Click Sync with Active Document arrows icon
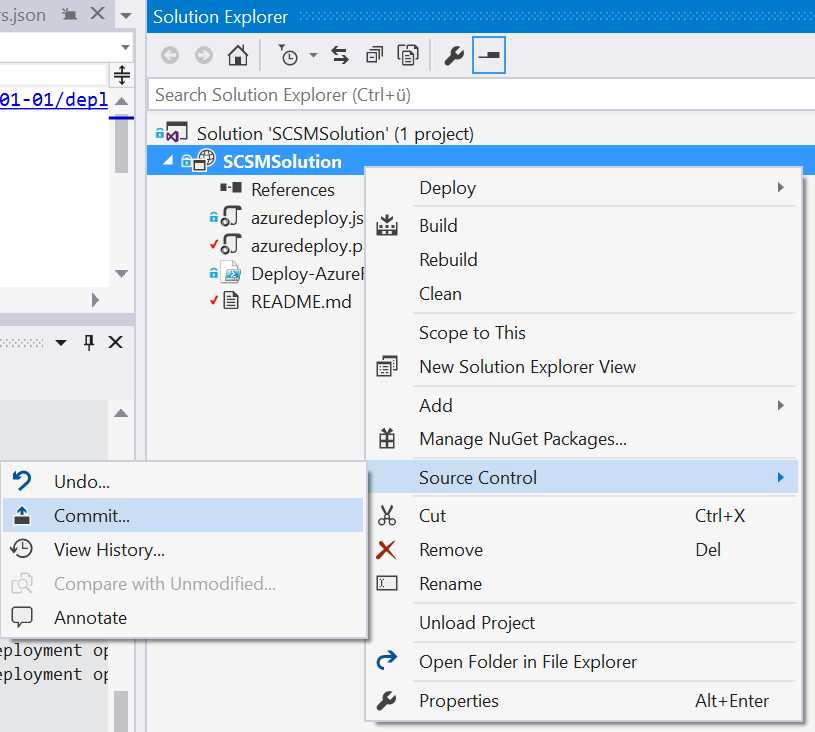 (x=340, y=56)
